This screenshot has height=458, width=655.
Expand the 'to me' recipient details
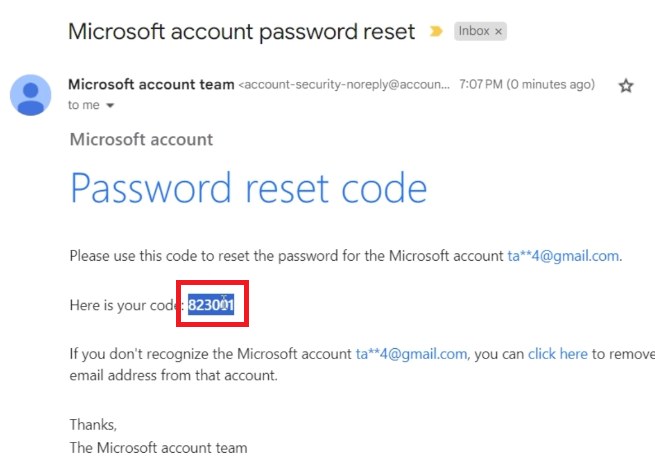click(110, 105)
